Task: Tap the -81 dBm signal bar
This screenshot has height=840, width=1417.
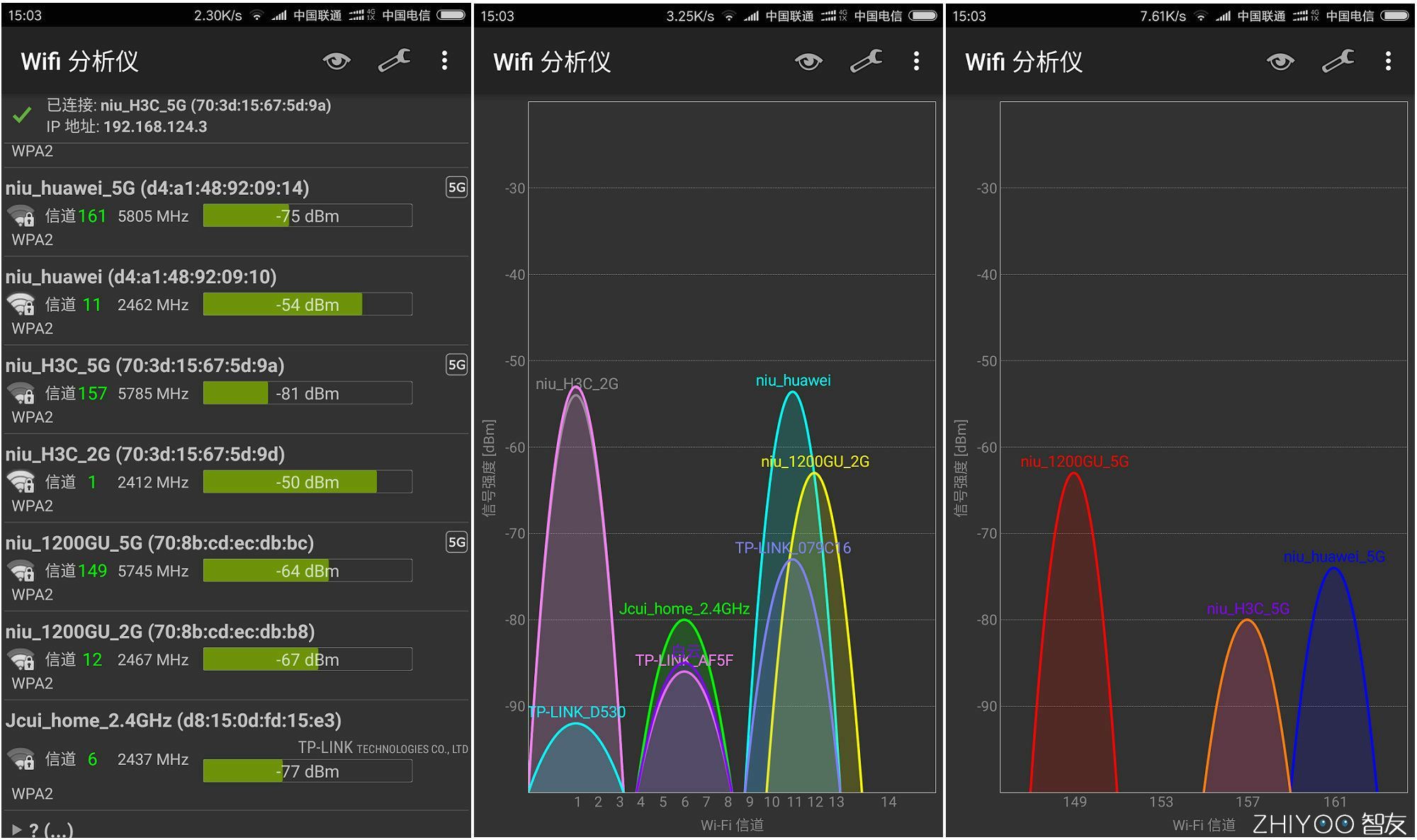Action: point(307,393)
